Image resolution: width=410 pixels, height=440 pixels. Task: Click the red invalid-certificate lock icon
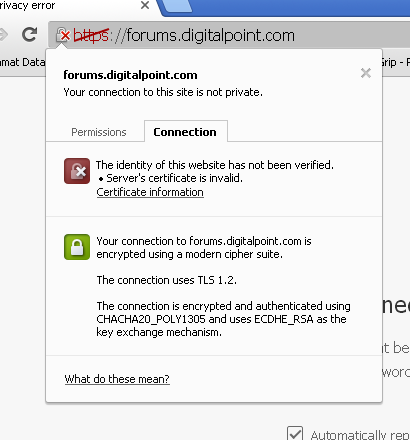77,171
